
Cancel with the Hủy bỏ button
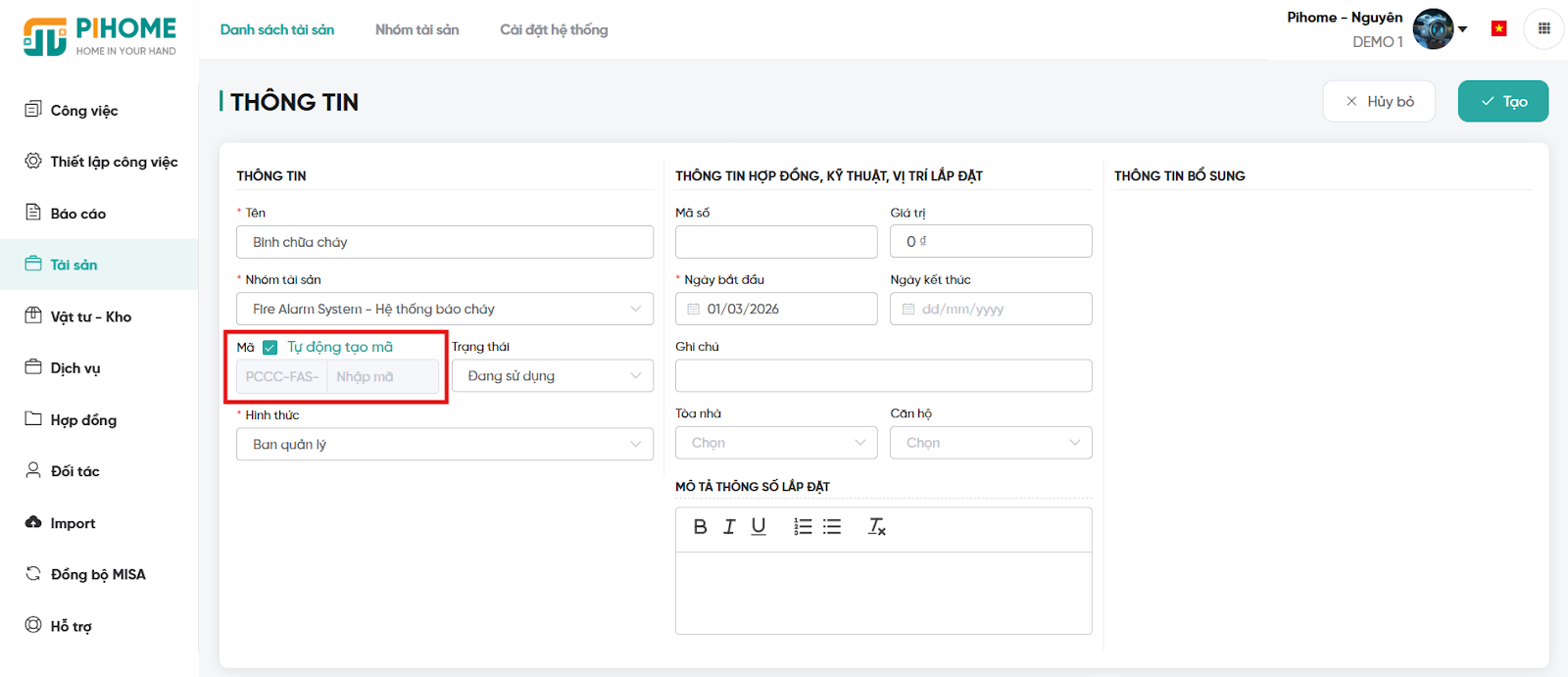(x=1379, y=101)
